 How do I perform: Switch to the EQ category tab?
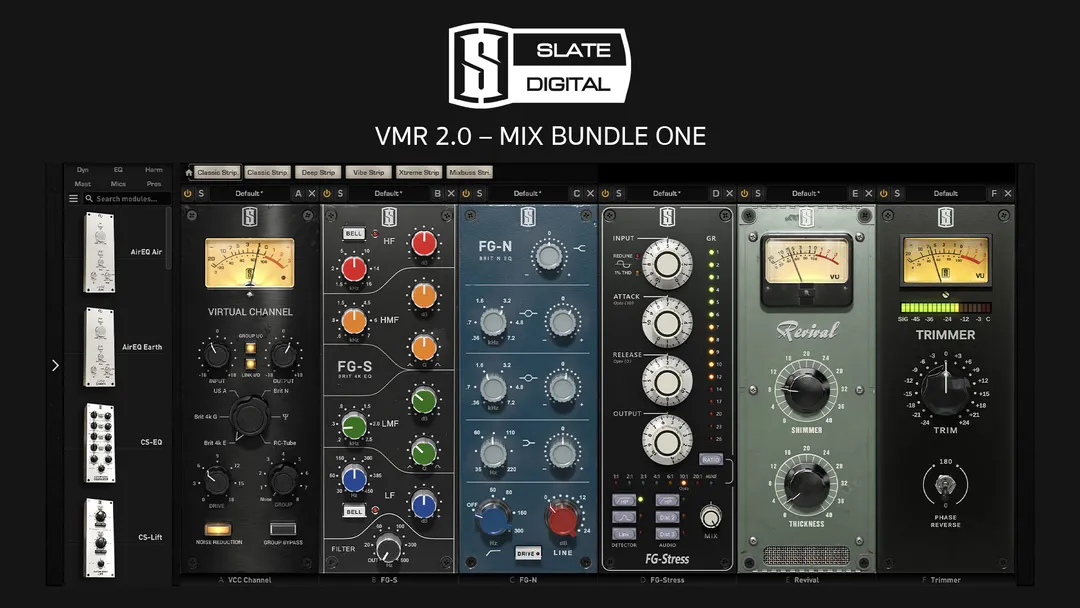[117, 168]
